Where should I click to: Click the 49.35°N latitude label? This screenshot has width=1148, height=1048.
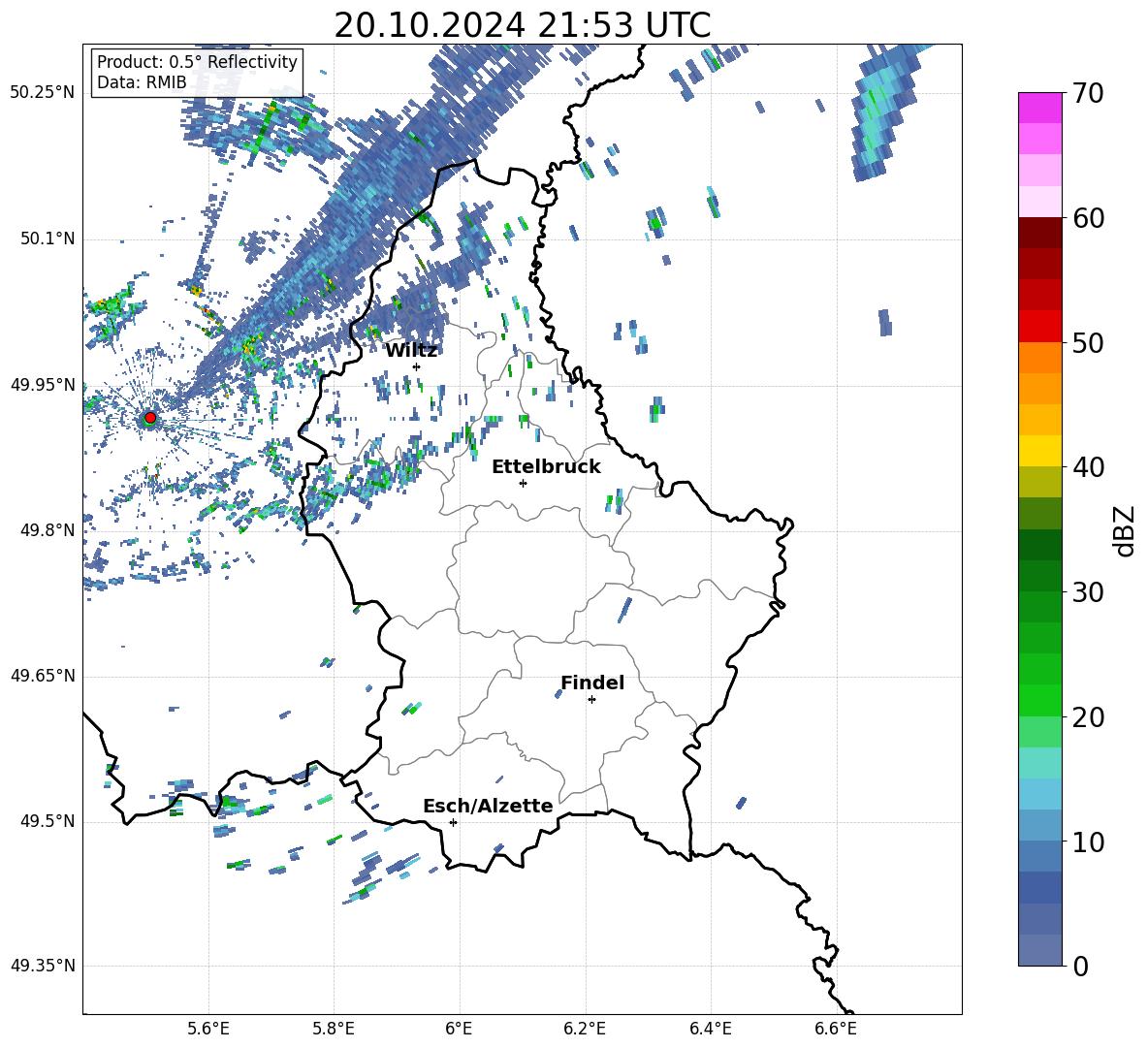pos(43,966)
